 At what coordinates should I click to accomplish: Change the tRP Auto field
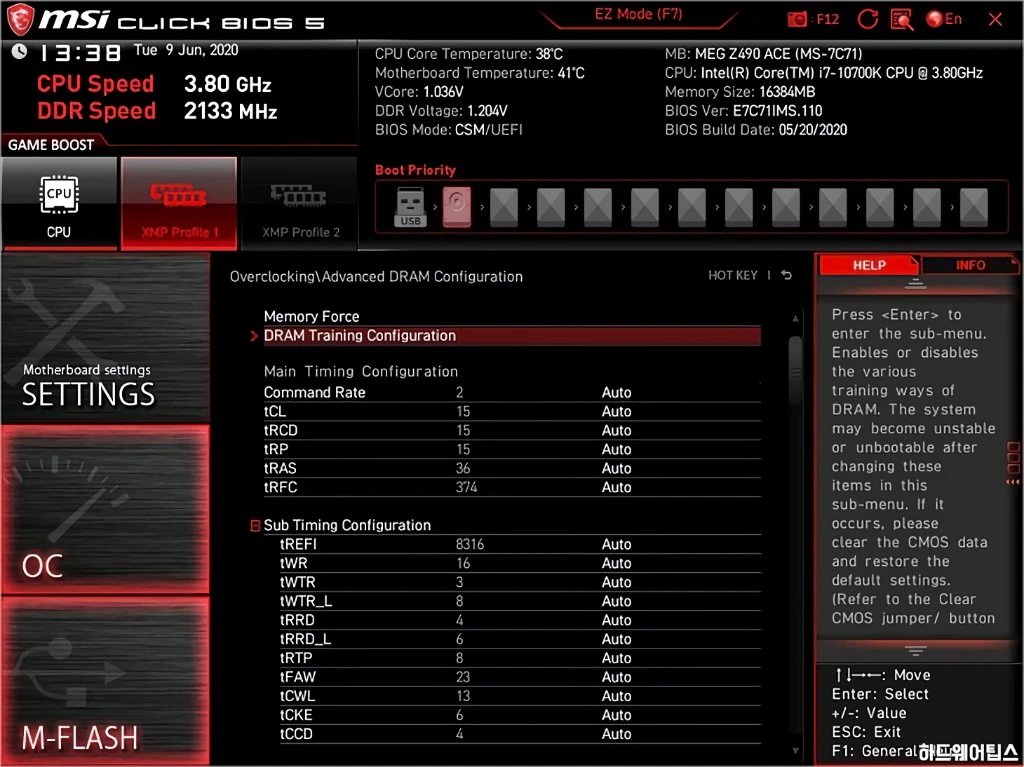coord(616,449)
